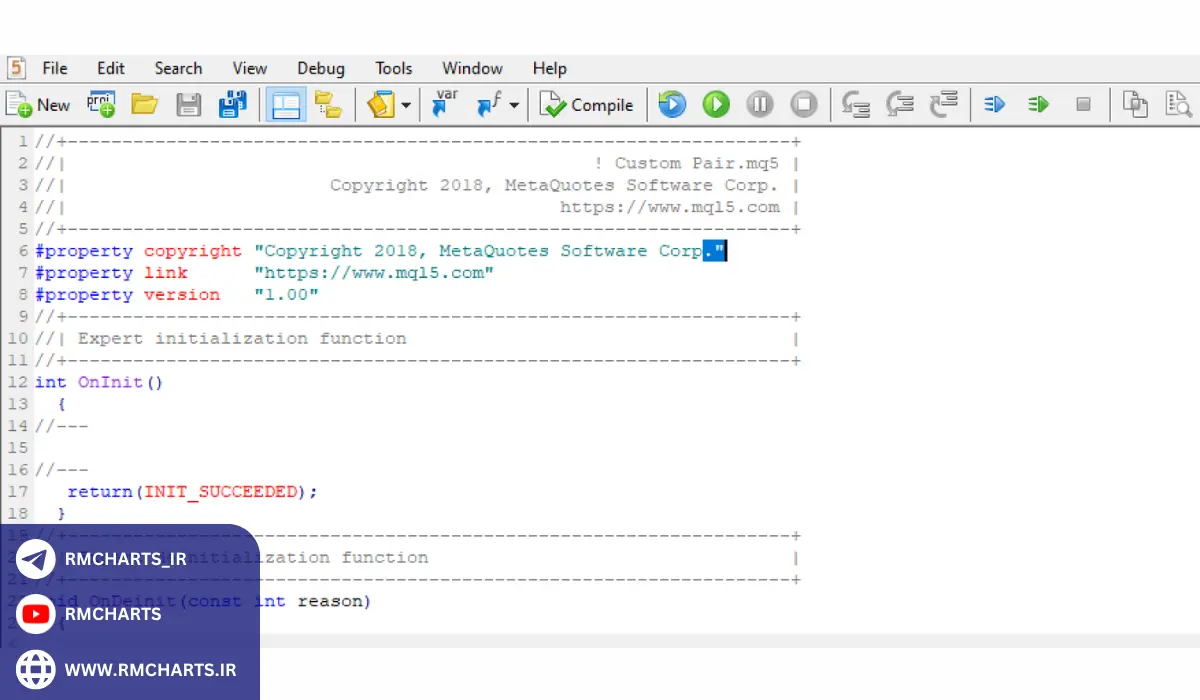Click the New file button
Image resolution: width=1200 pixels, height=700 pixels.
point(38,105)
